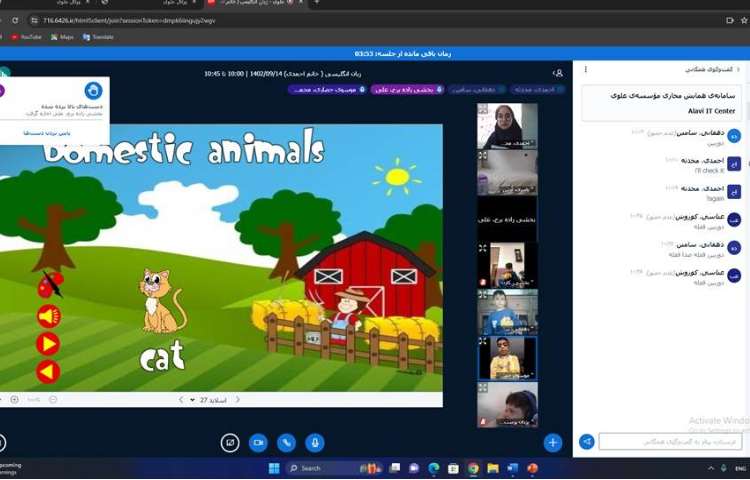
Task: Click the Windows Start button on taskbar
Action: (273, 468)
